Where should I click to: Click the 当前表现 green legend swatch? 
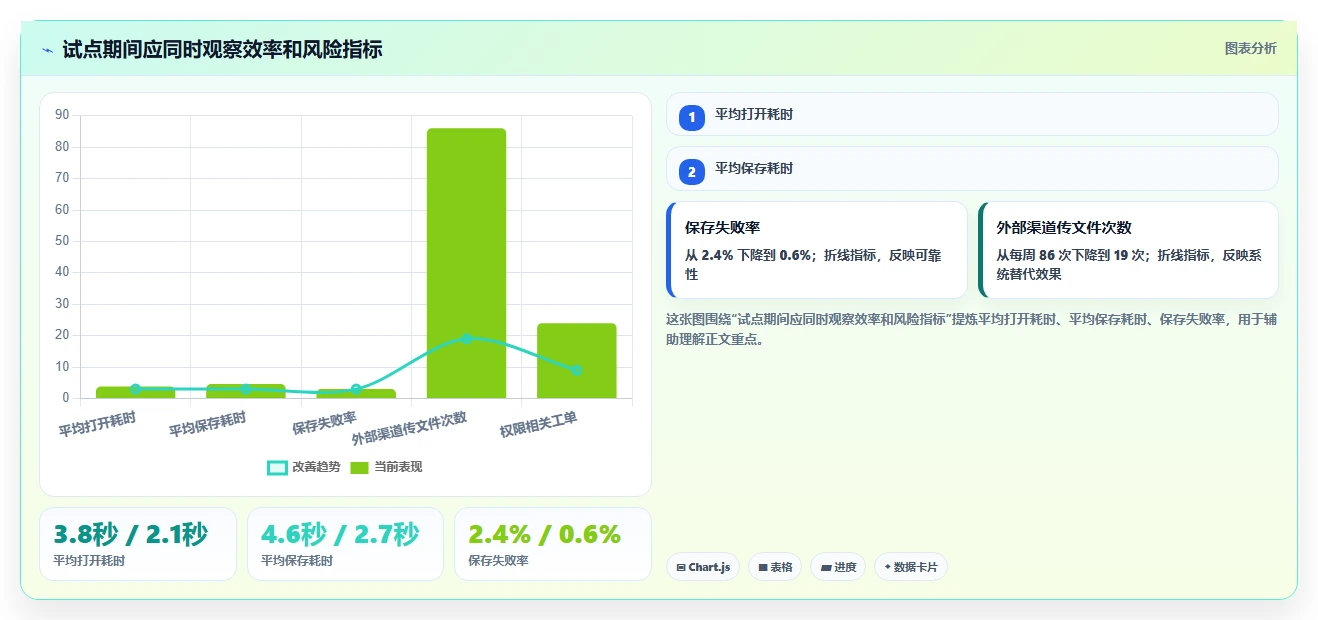click(x=360, y=468)
